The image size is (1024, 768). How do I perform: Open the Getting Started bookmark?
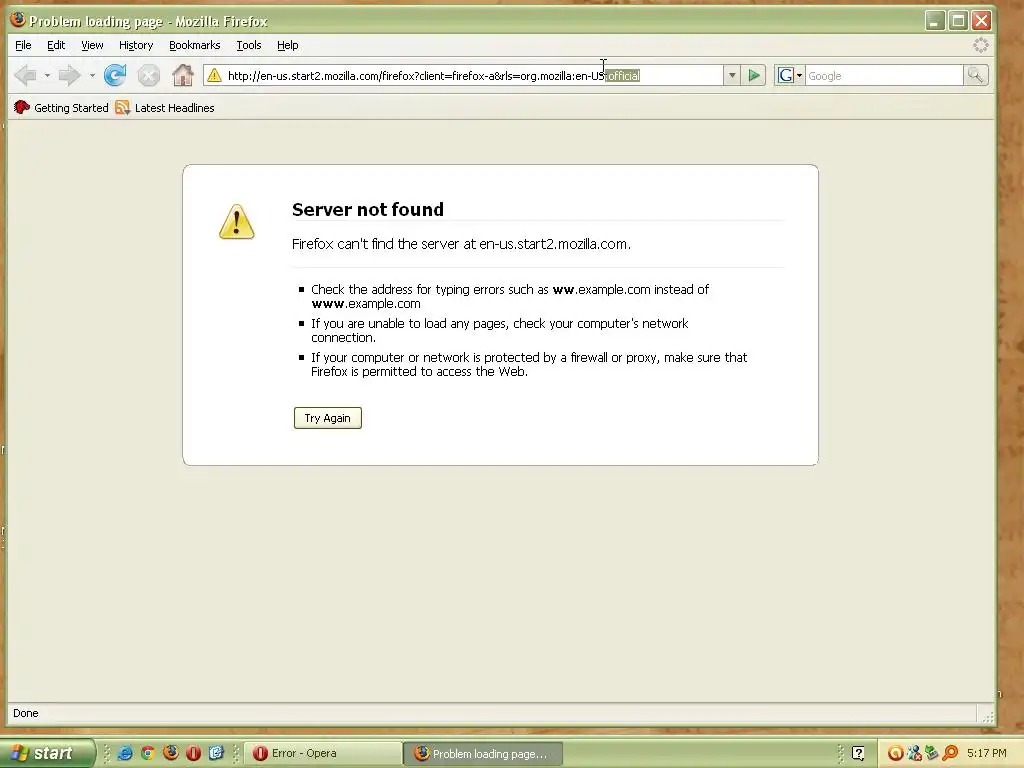point(61,108)
